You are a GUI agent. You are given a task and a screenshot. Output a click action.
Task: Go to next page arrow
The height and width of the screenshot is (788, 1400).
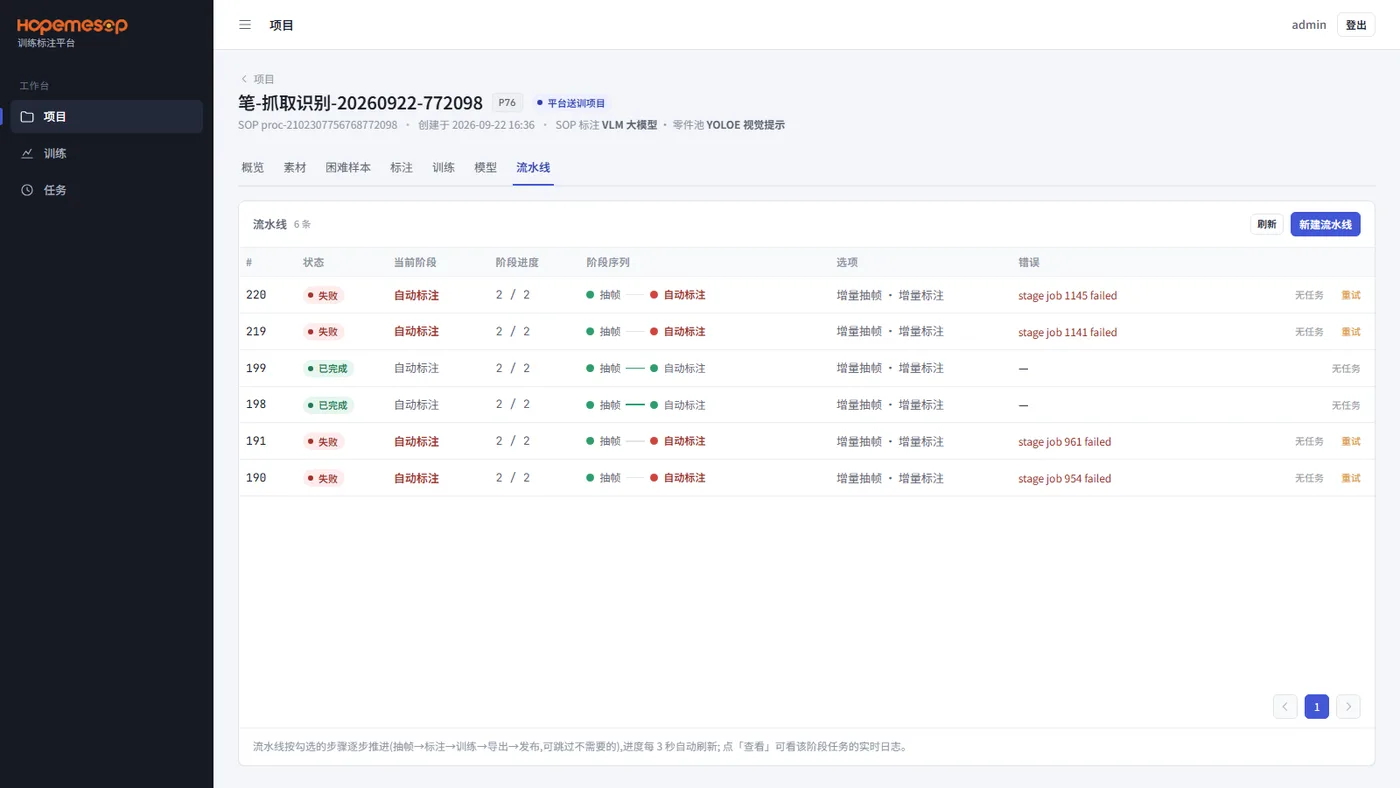1348,707
